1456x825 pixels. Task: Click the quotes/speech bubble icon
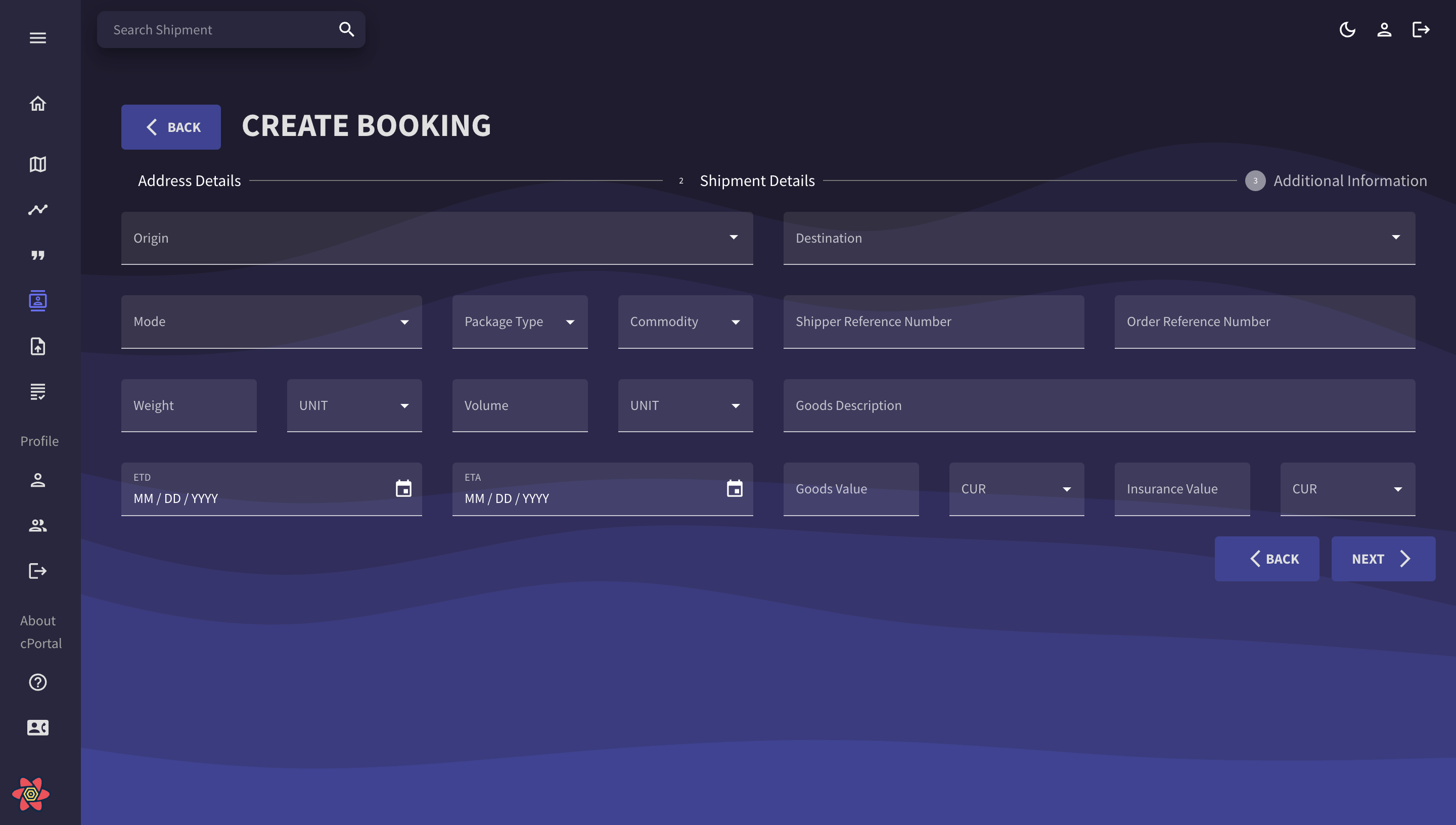[38, 255]
